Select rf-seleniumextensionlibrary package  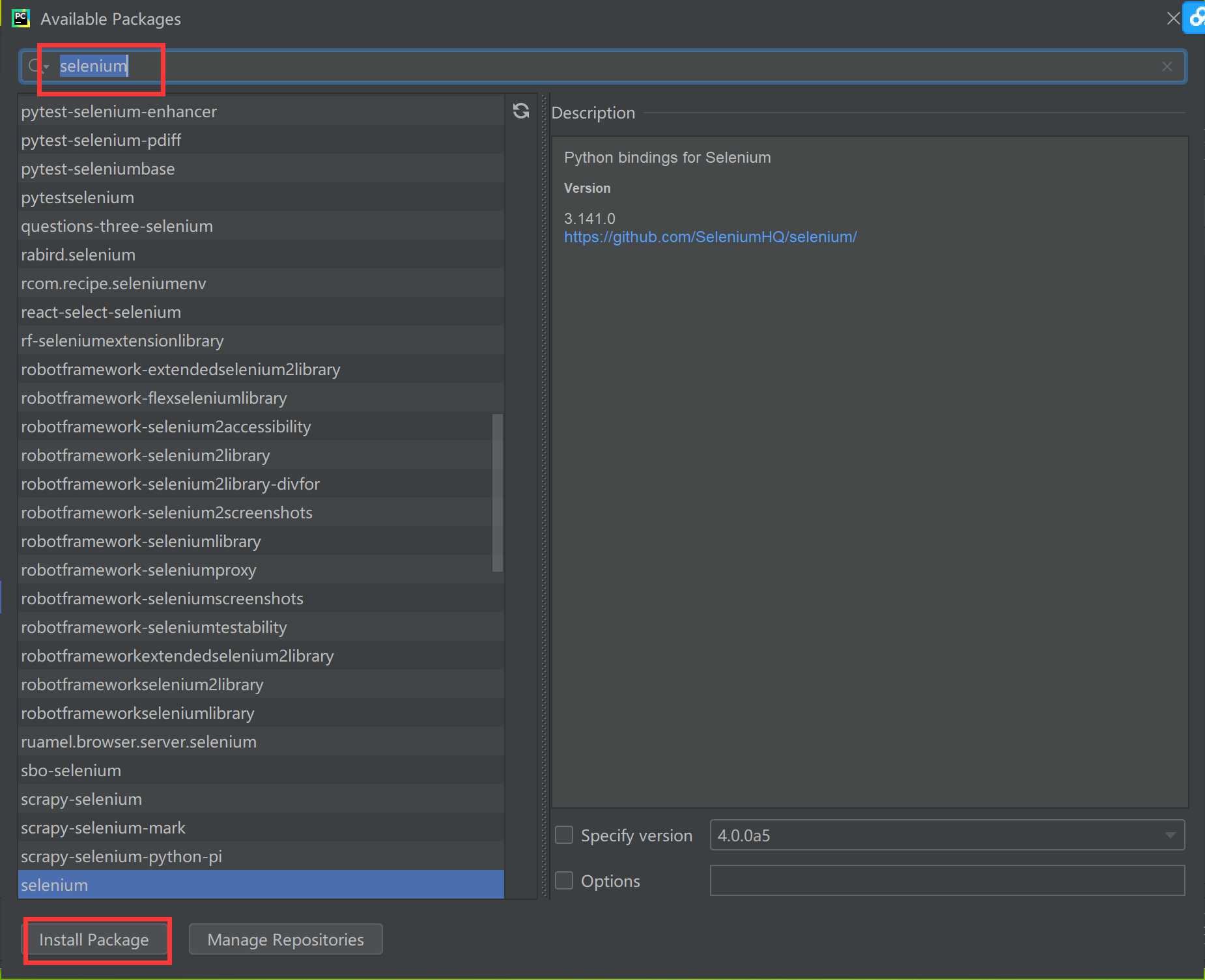tap(261, 341)
